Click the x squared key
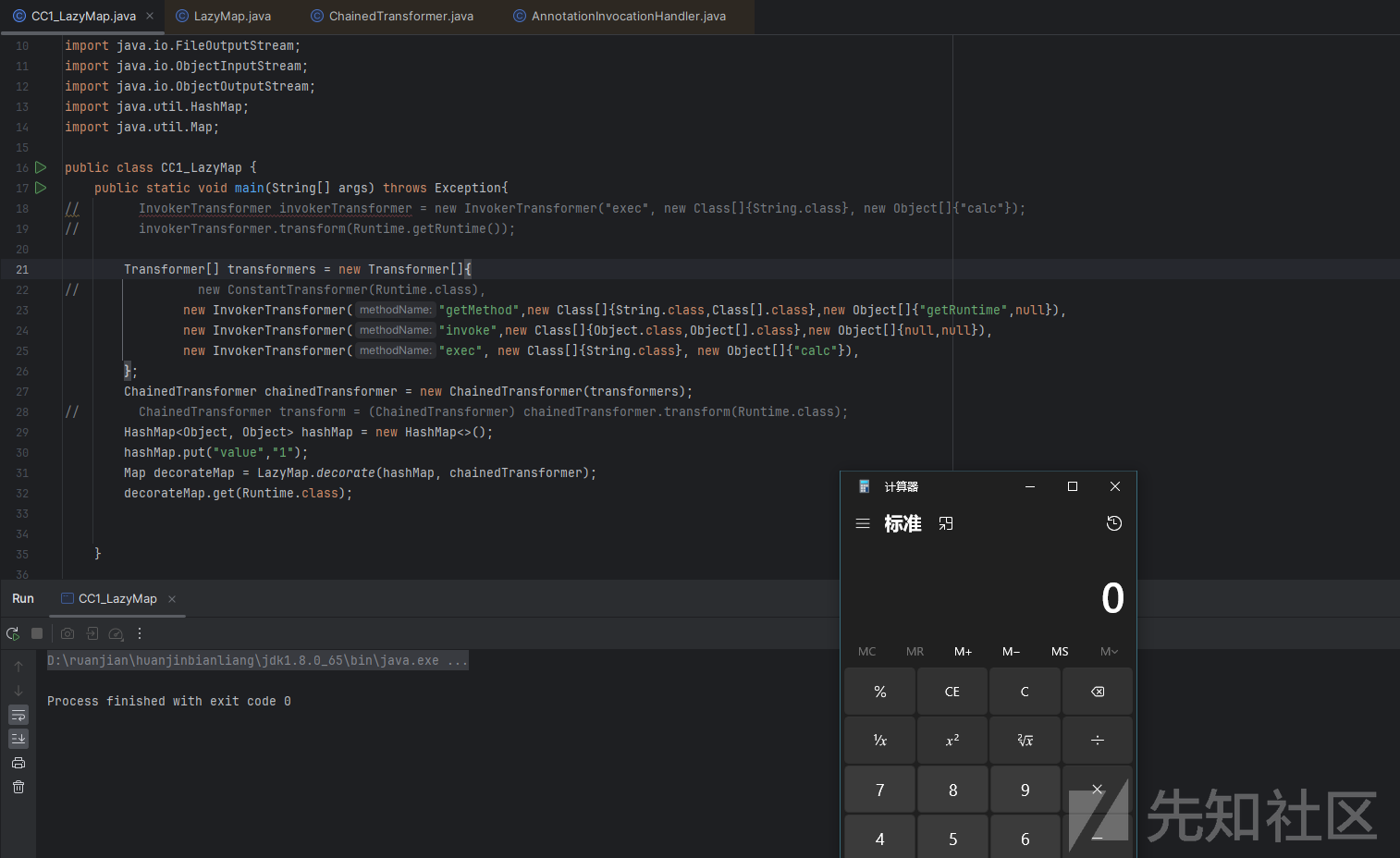 point(952,741)
